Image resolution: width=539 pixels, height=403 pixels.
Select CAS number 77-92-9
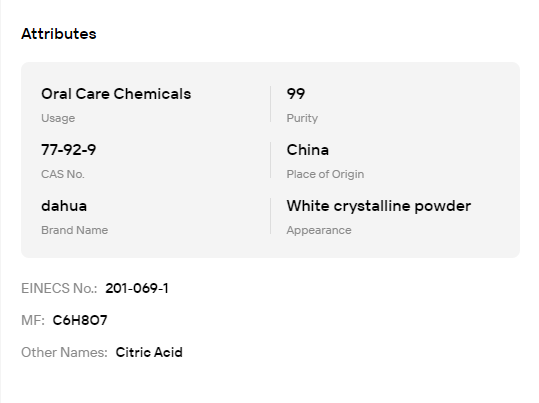click(69, 150)
